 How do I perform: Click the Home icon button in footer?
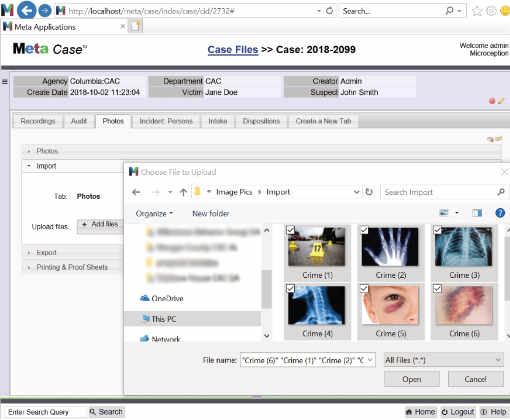tap(421, 412)
